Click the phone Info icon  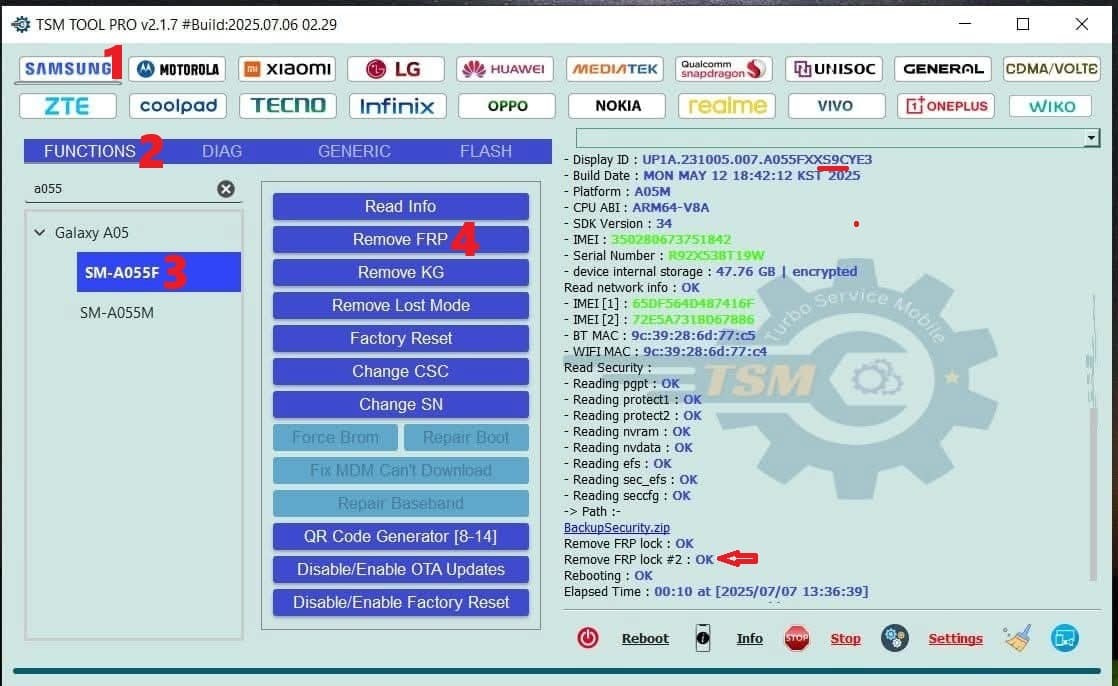702,638
